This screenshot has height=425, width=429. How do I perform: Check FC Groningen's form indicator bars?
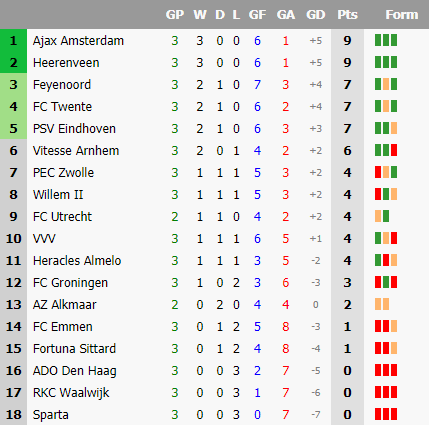386,282
